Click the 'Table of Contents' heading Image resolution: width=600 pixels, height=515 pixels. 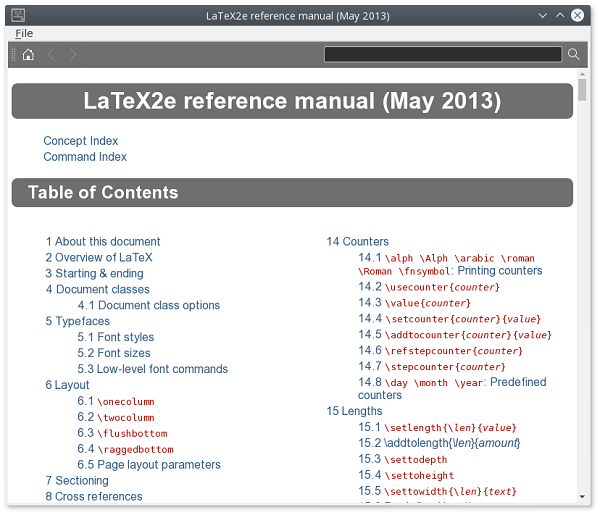(103, 192)
